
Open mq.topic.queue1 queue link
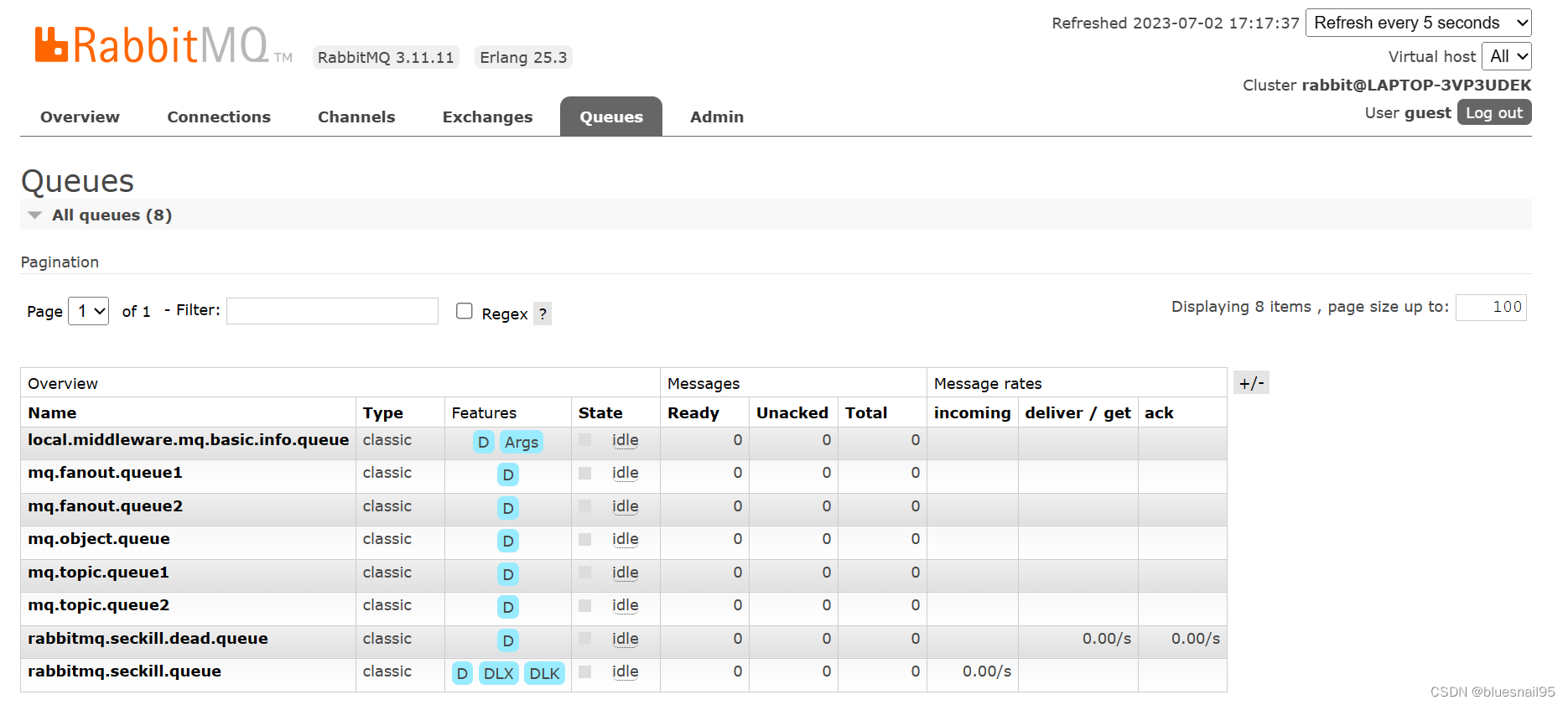click(98, 573)
